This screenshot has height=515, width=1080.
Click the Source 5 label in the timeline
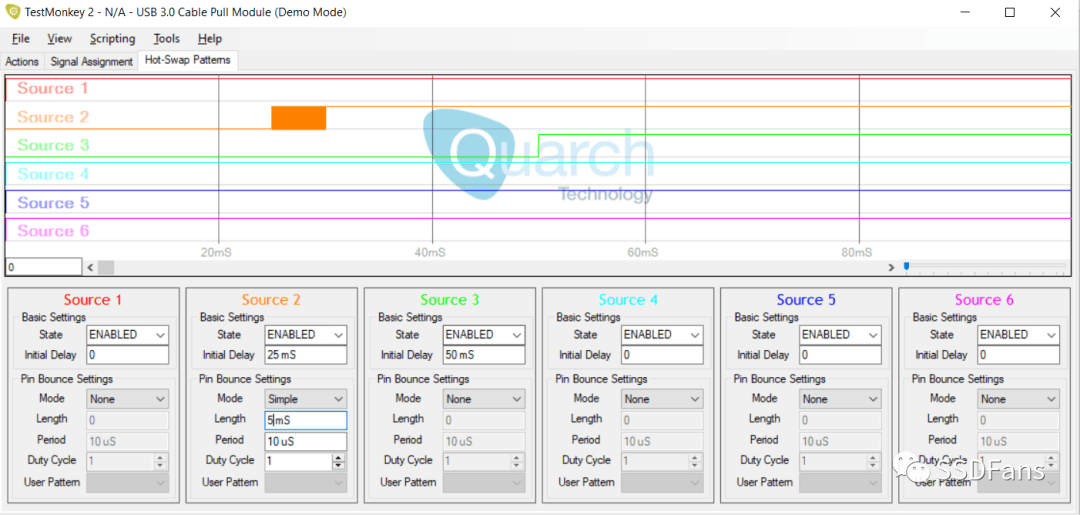coord(54,203)
